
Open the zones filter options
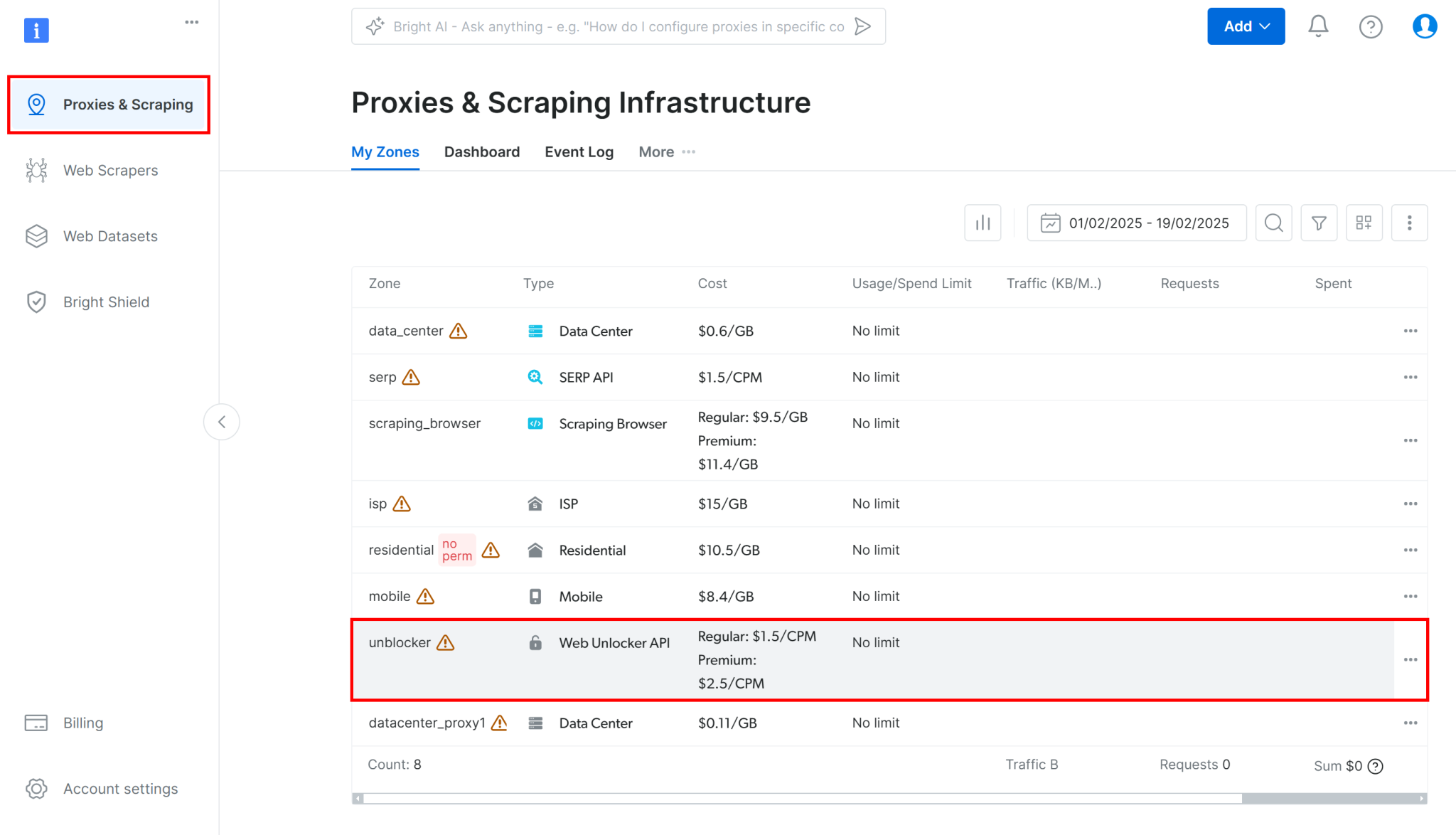point(1319,223)
